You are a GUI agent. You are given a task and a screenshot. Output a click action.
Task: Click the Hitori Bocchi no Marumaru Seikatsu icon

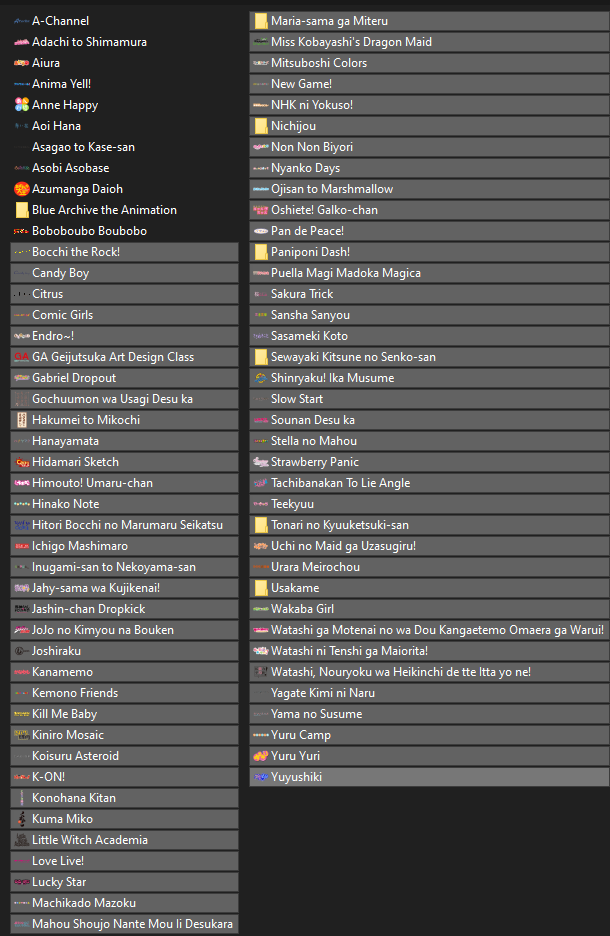21,525
